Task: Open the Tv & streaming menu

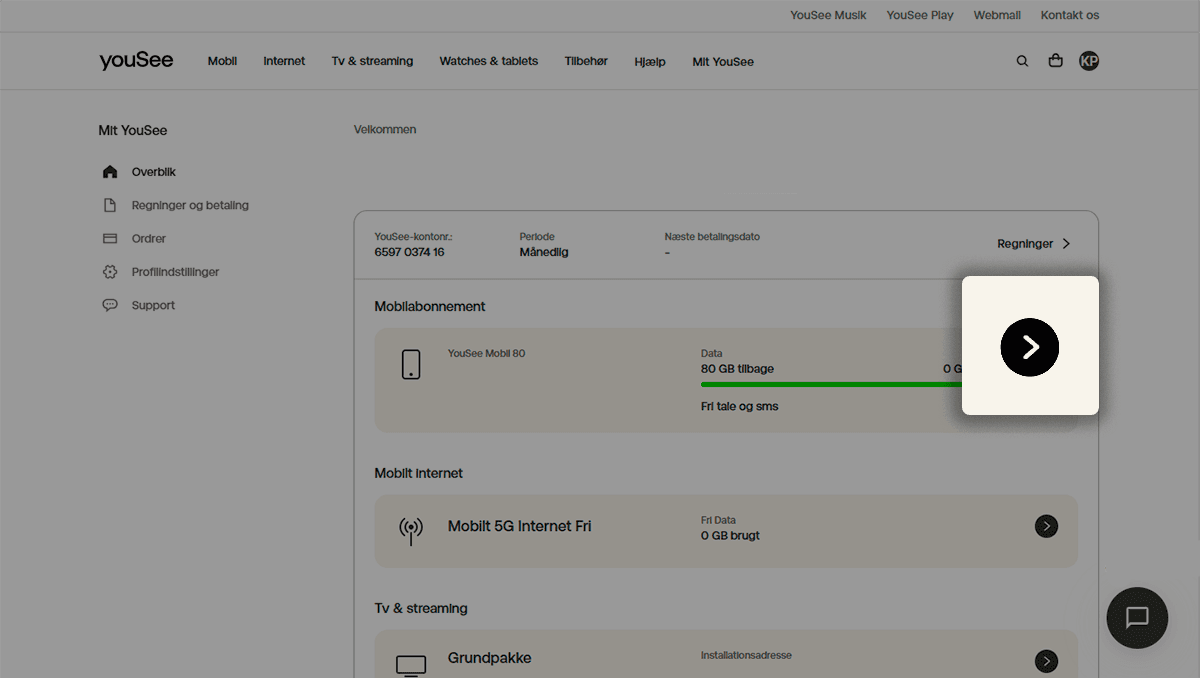Action: [372, 61]
